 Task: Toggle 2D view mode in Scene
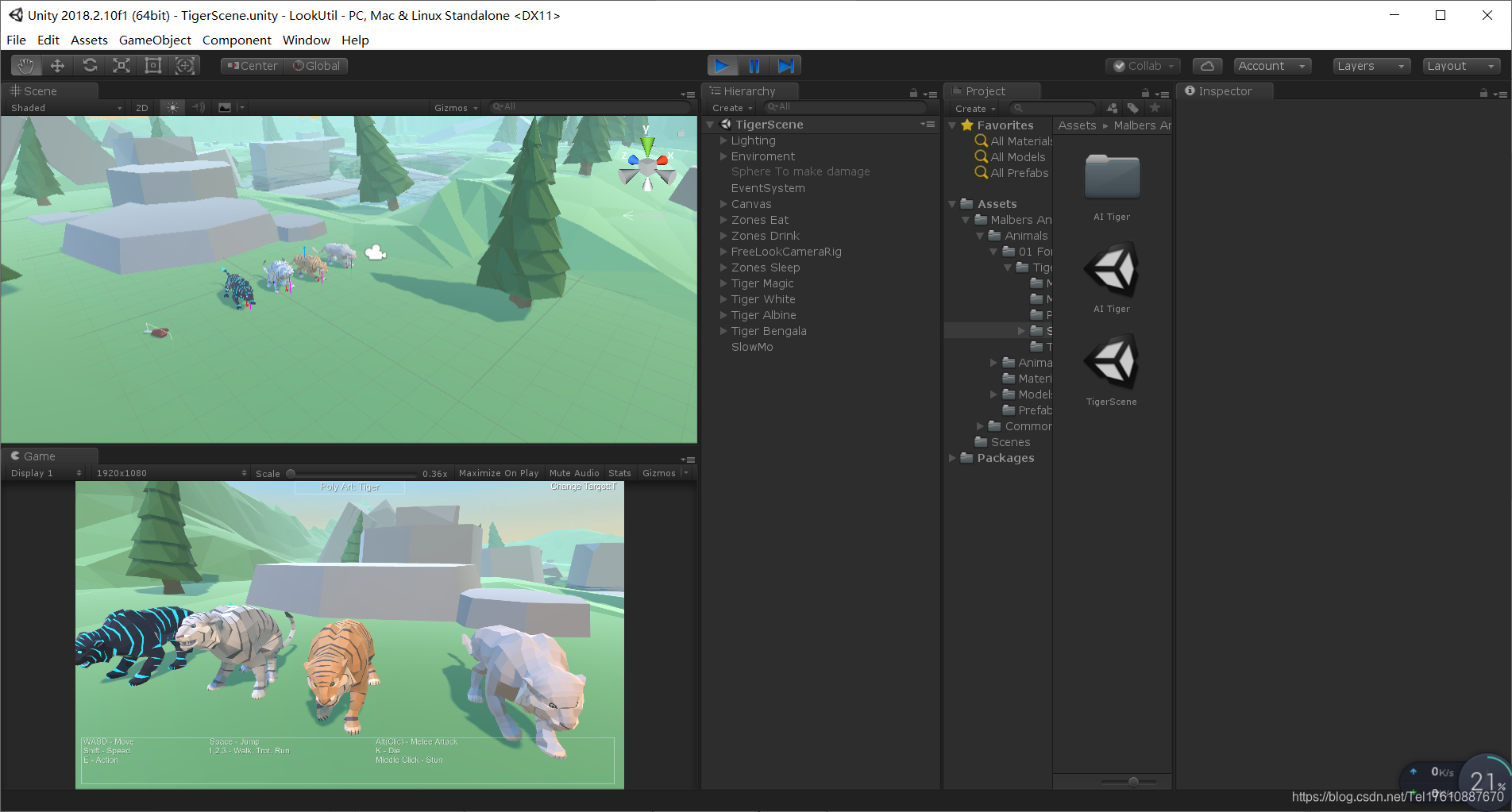point(142,108)
